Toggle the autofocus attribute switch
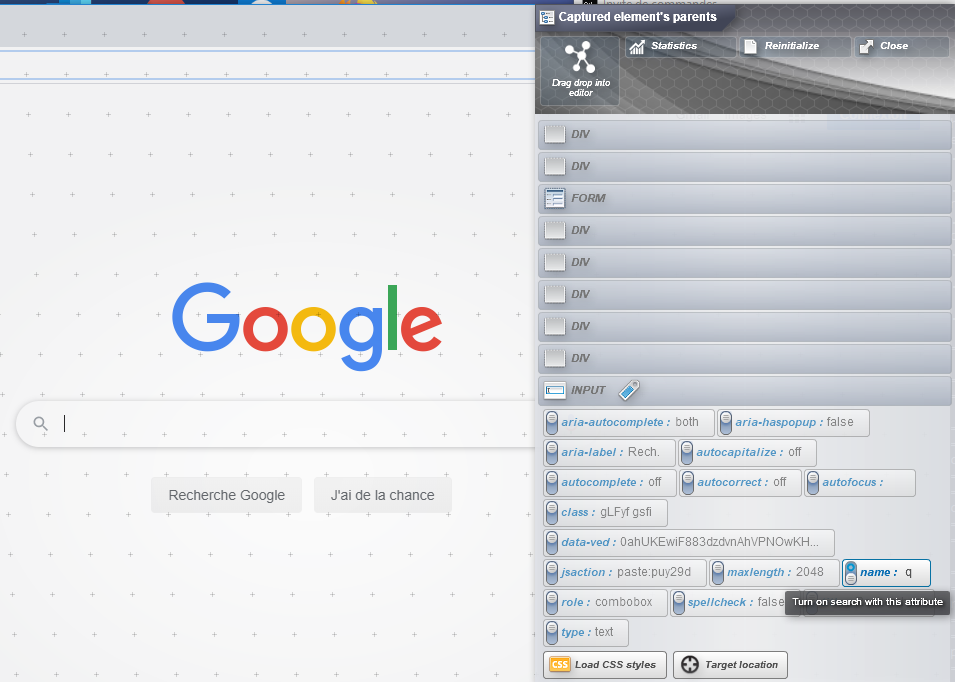 (813, 482)
